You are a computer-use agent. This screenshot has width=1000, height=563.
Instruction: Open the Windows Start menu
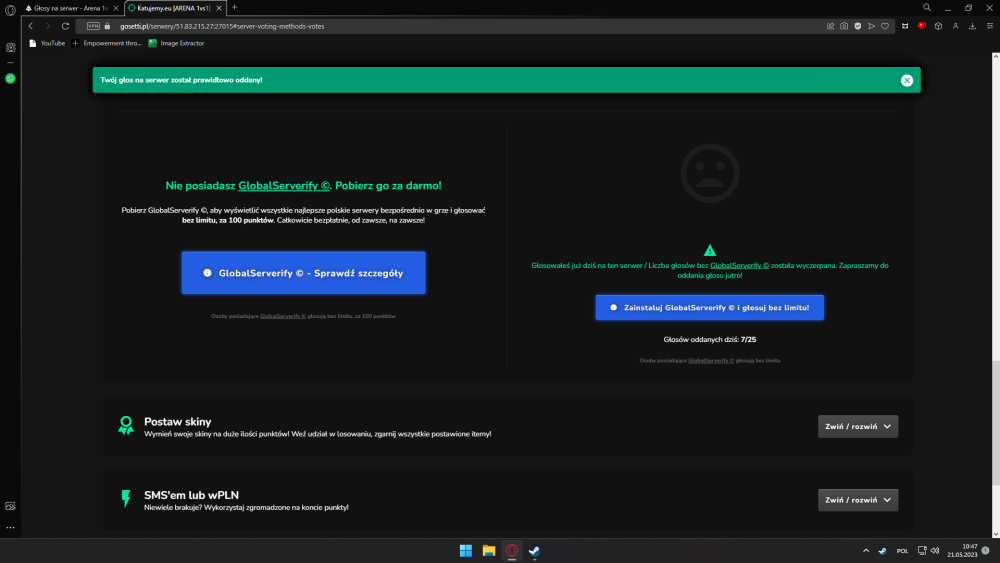tap(466, 551)
